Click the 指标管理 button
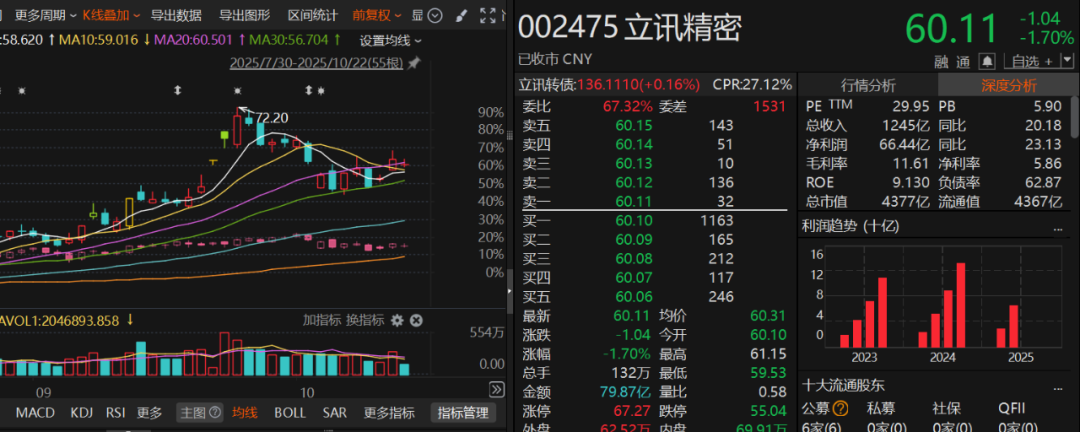The image size is (1080, 432). click(x=463, y=413)
